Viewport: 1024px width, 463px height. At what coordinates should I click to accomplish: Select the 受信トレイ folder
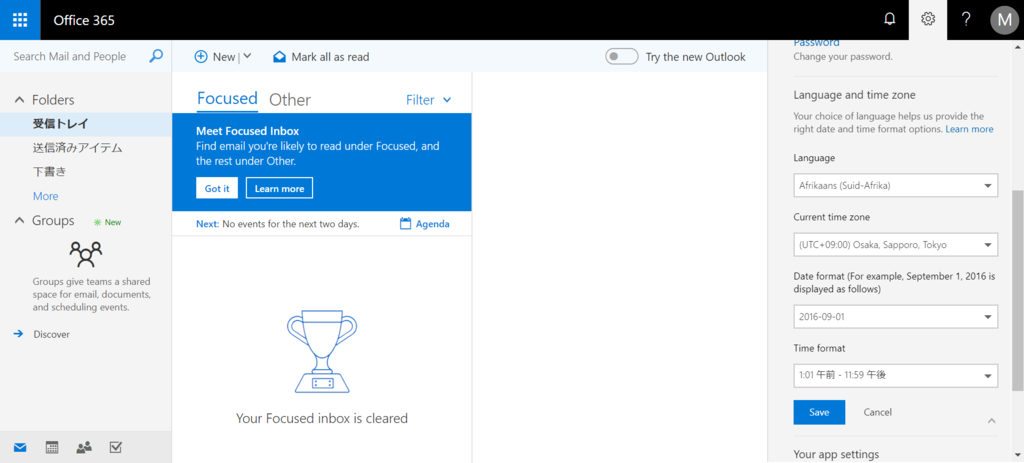point(86,124)
